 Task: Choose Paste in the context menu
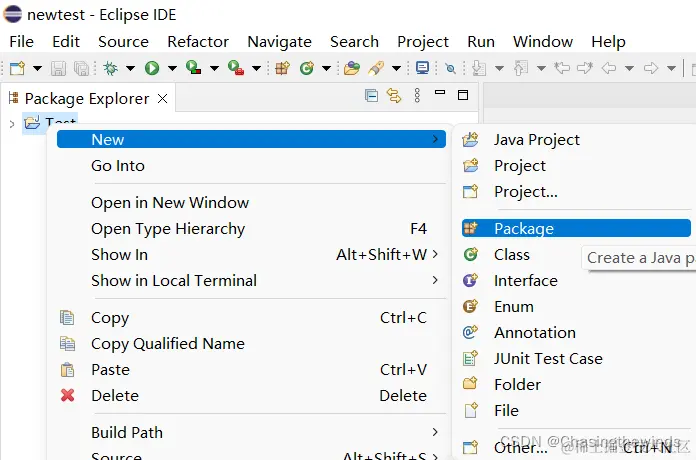tap(251, 369)
